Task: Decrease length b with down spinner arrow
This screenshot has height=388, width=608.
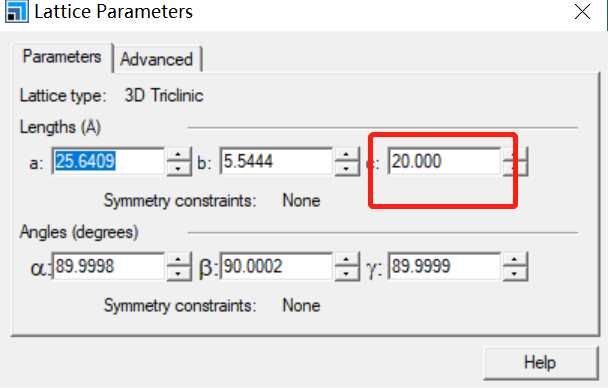Action: (x=347, y=169)
